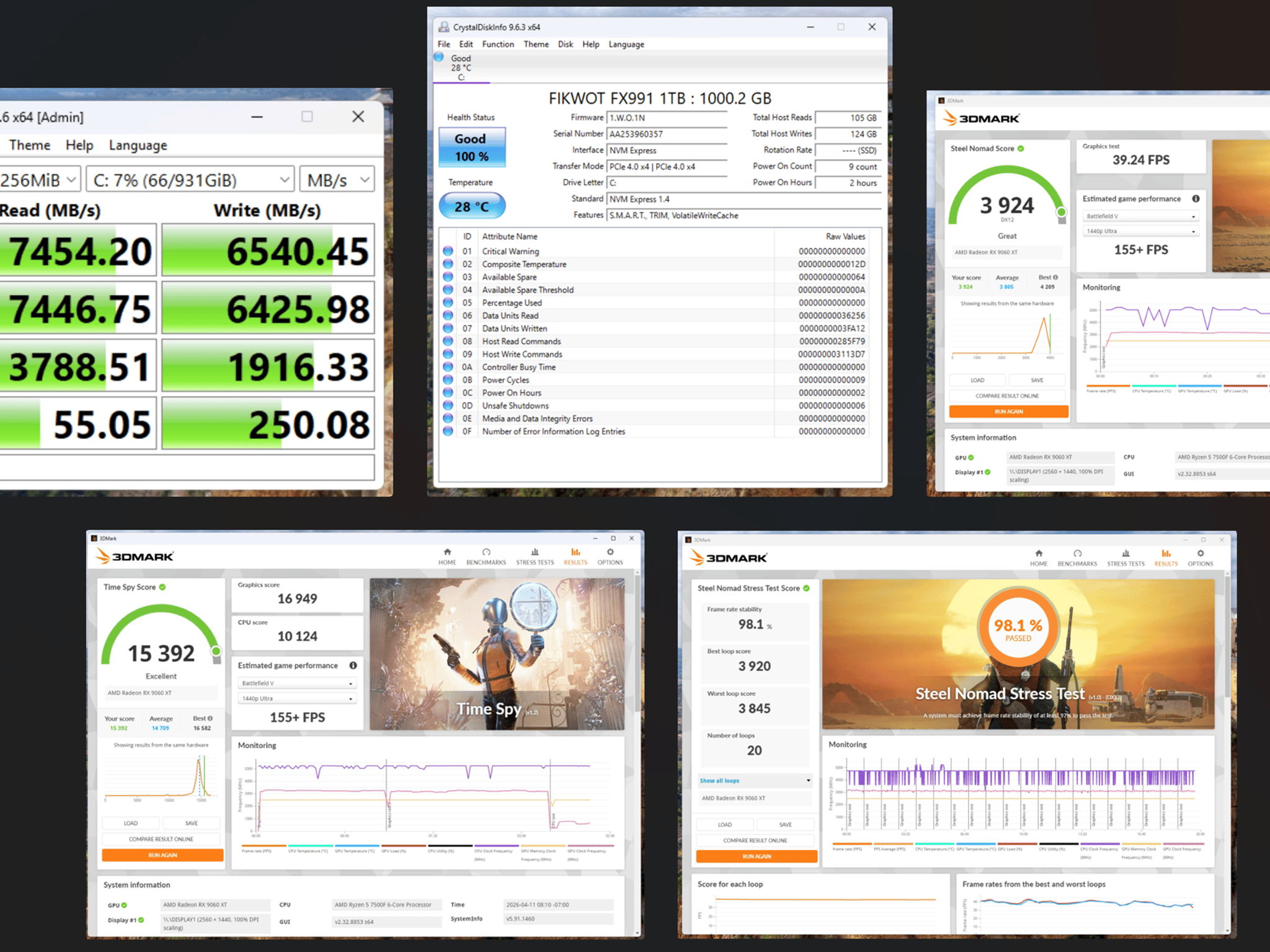This screenshot has height=952, width=1270.
Task: Click CrystalDiskInfo app icon in title bar
Action: coord(443,27)
